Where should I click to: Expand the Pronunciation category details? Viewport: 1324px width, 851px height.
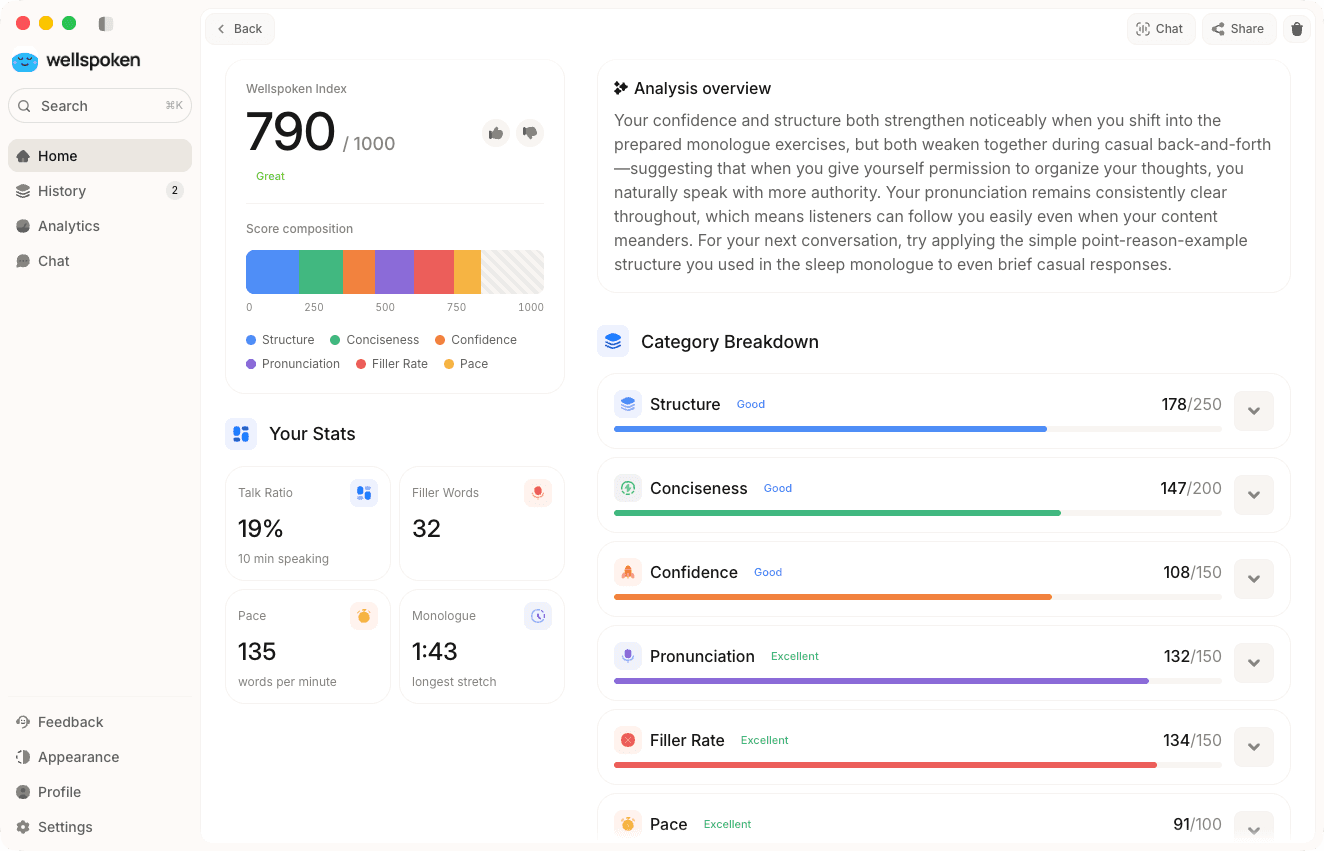click(1254, 663)
